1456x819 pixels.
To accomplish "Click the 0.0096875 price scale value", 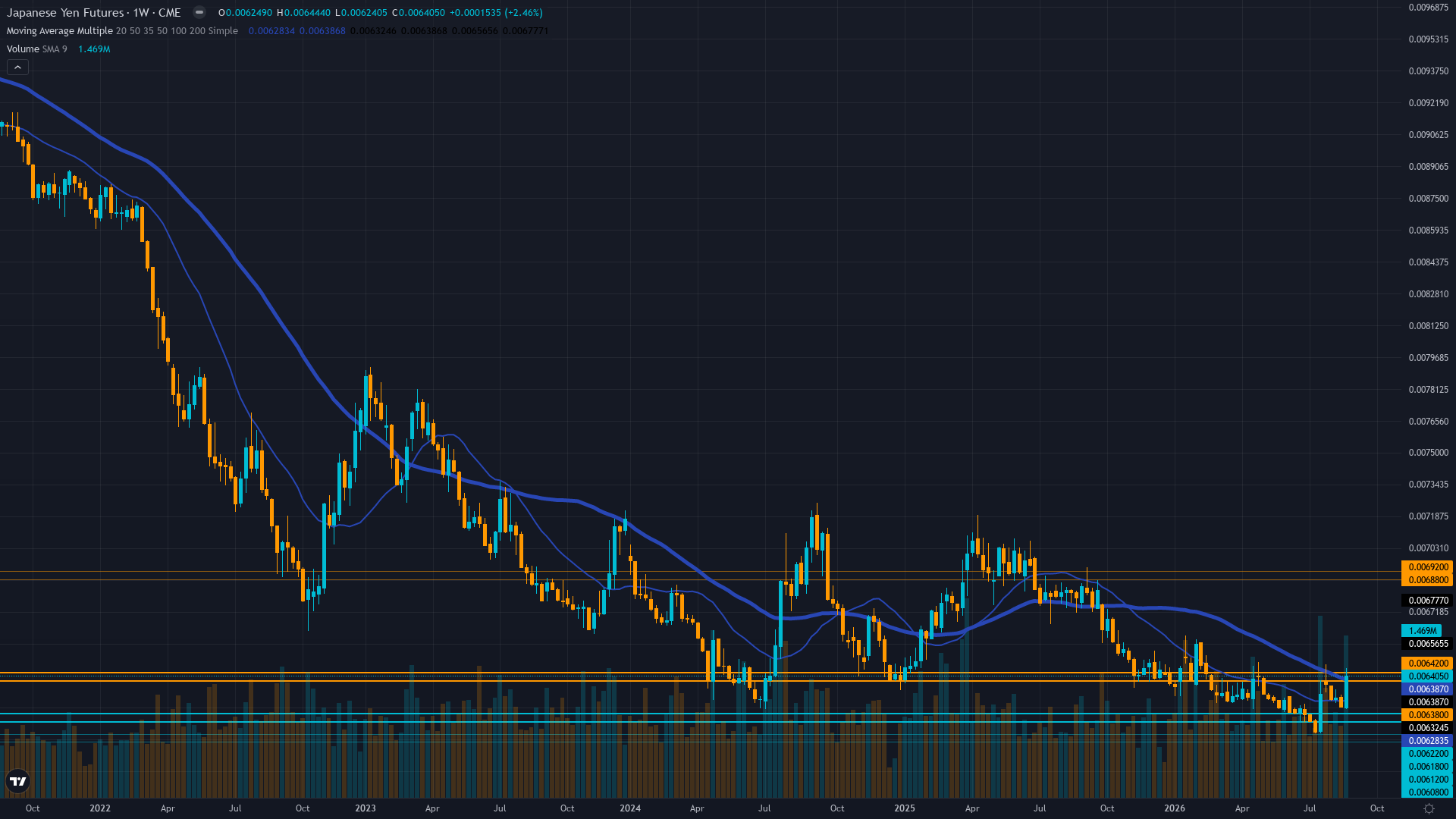I will [1429, 8].
